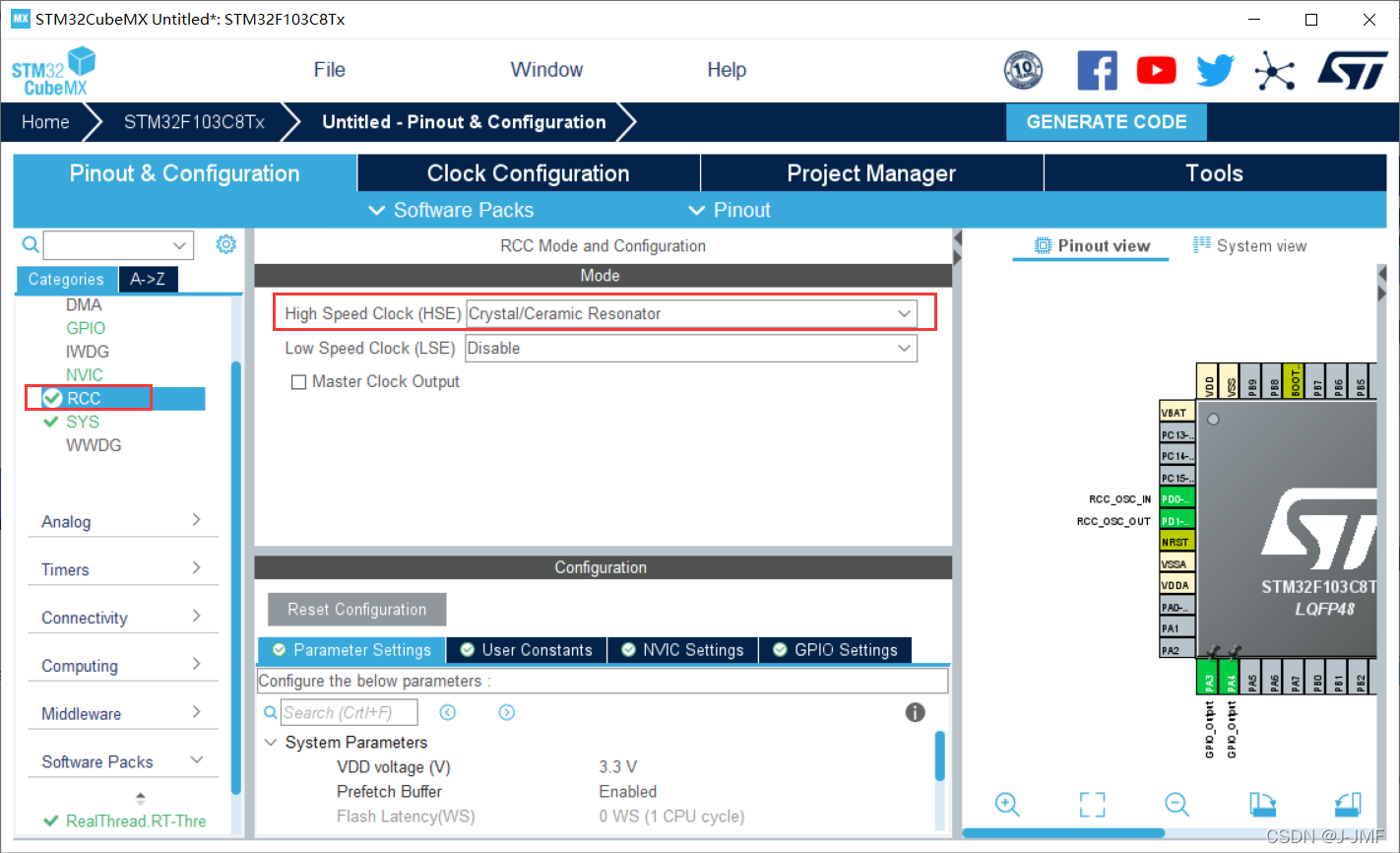Click the ST logo icon
Viewport: 1400px width, 853px height.
pos(1353,70)
